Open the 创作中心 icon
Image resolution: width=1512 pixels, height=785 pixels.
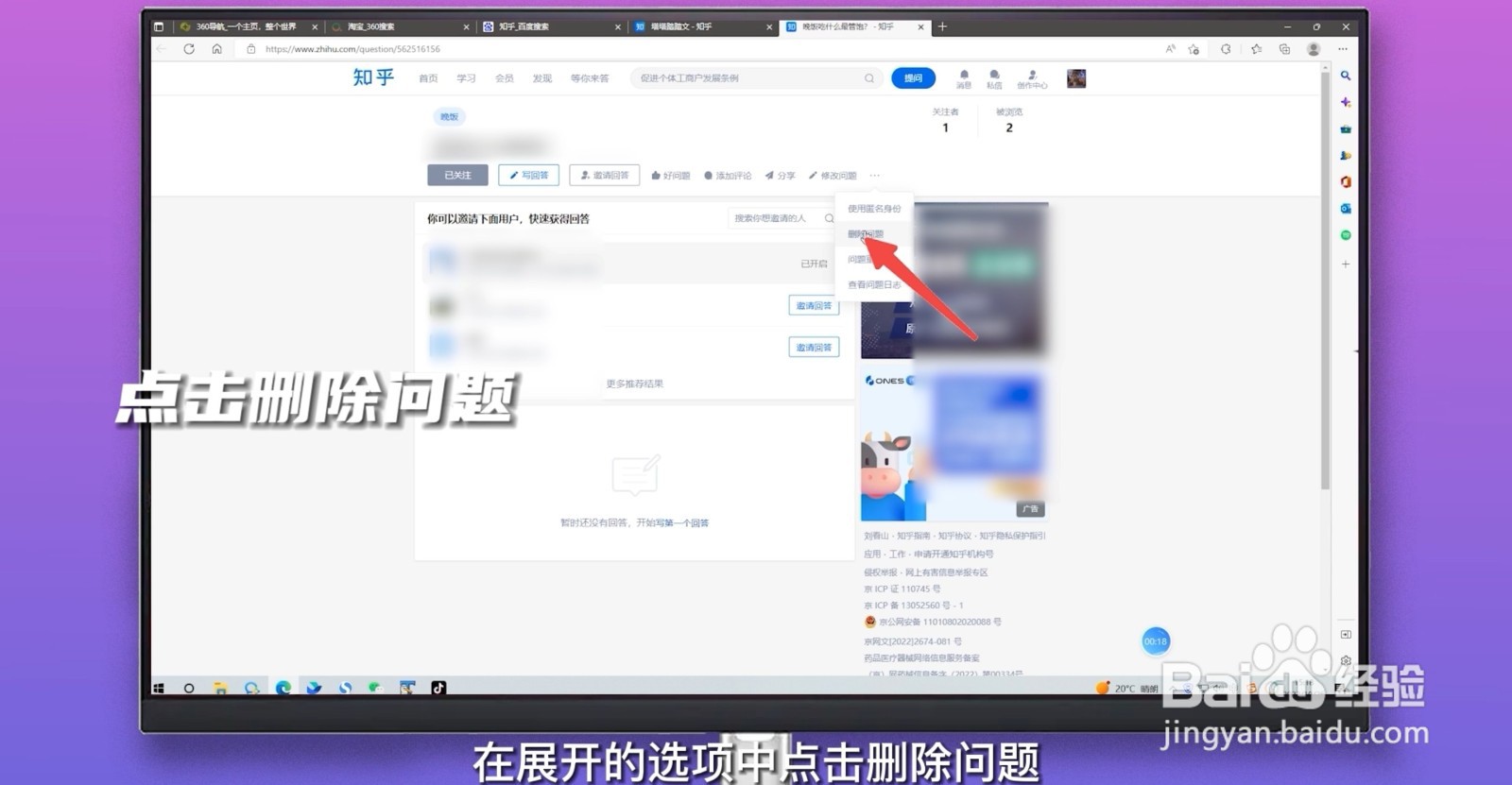[x=1032, y=78]
